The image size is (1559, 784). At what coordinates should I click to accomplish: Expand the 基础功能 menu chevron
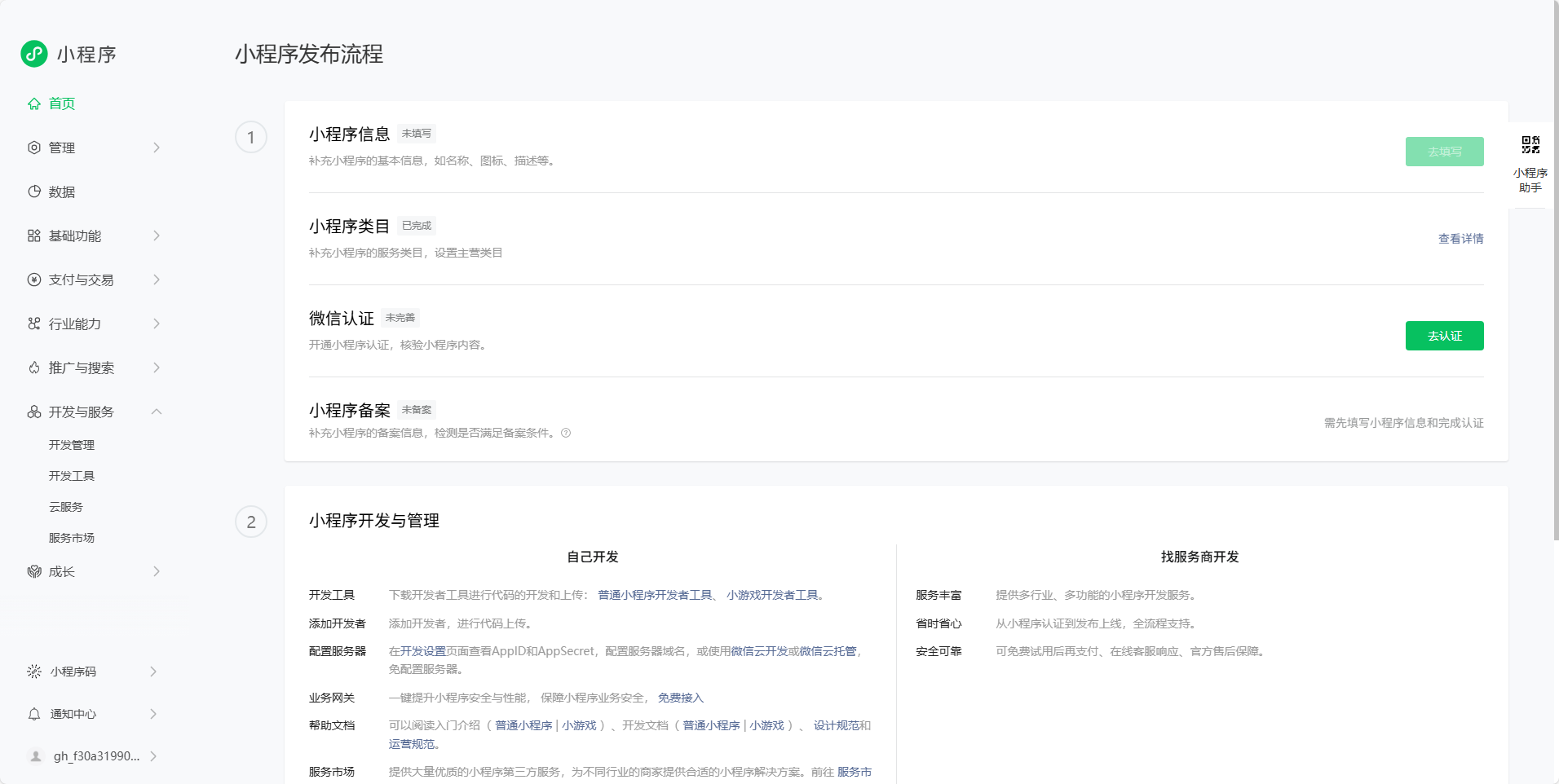(x=157, y=236)
